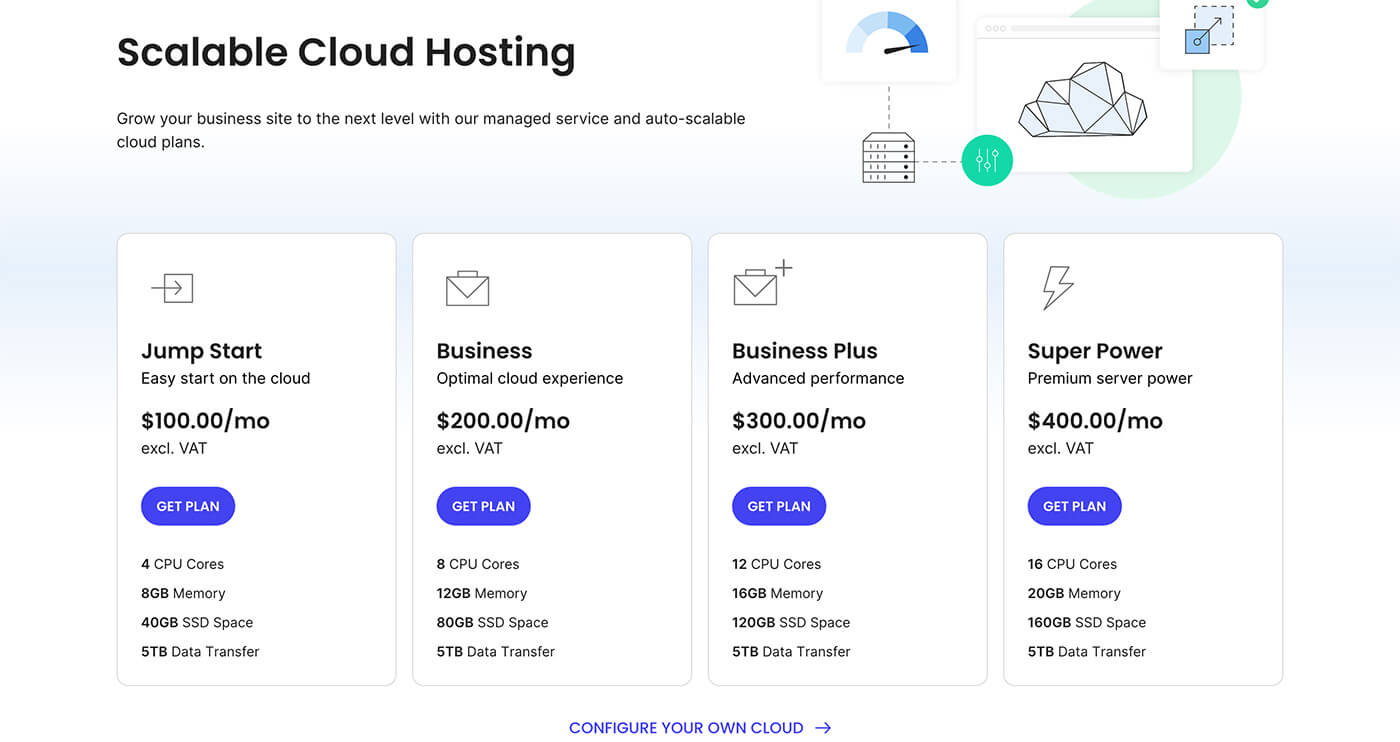The height and width of the screenshot is (742, 1400).
Task: Select the Business plan title
Action: click(x=484, y=351)
